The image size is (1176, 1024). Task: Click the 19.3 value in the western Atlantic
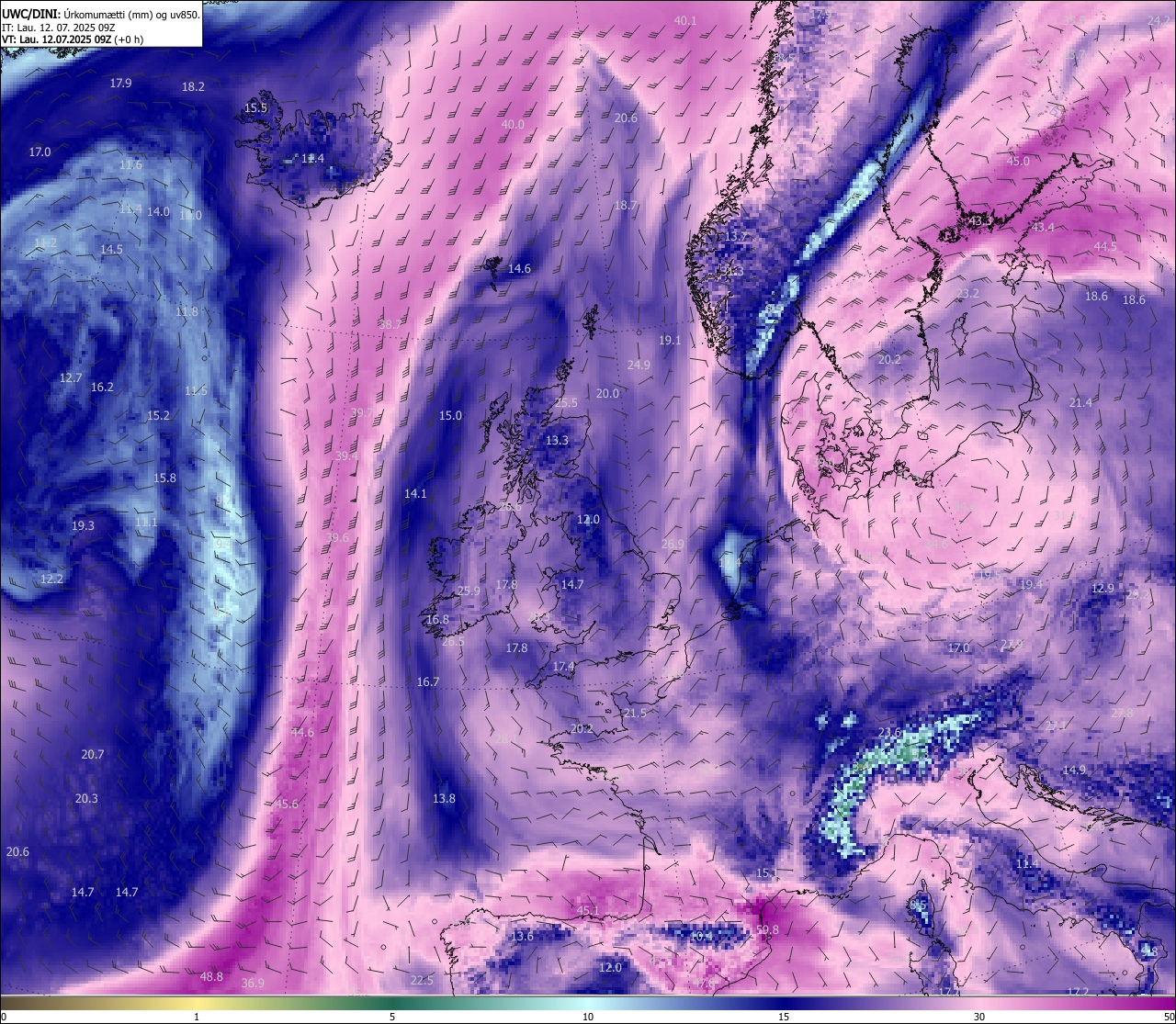(x=83, y=525)
